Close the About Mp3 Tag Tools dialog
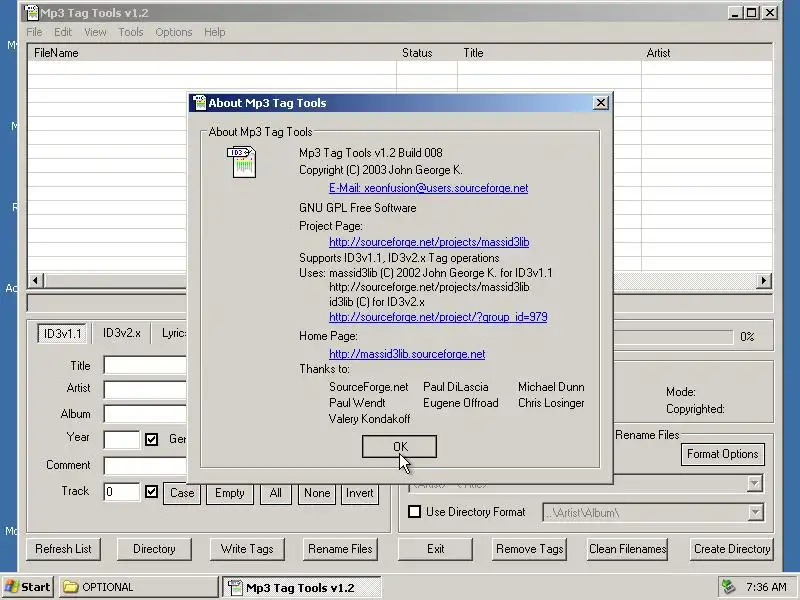Viewport: 800px width, 600px height. (x=601, y=103)
